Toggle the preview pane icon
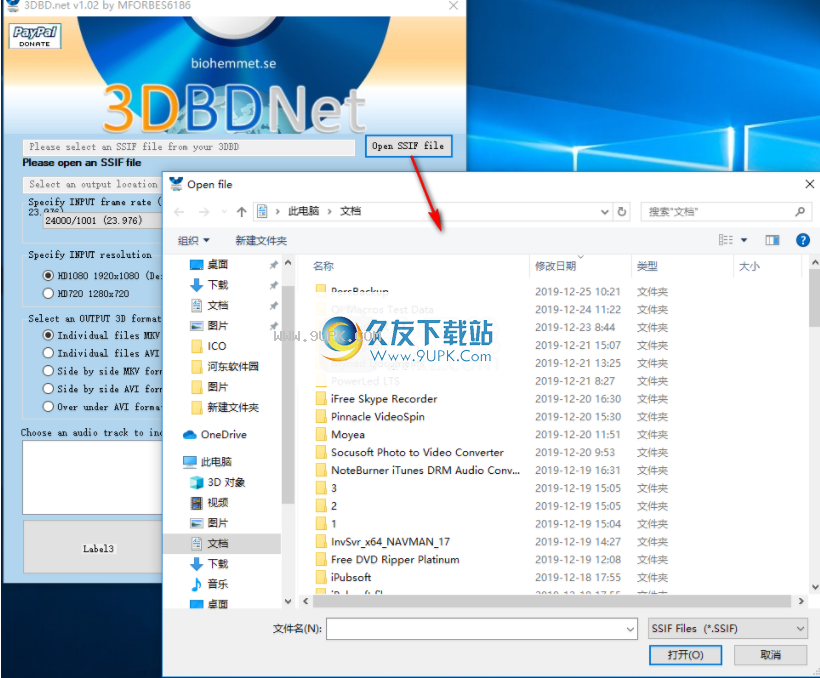Image resolution: width=820 pixels, height=678 pixels. 772,240
